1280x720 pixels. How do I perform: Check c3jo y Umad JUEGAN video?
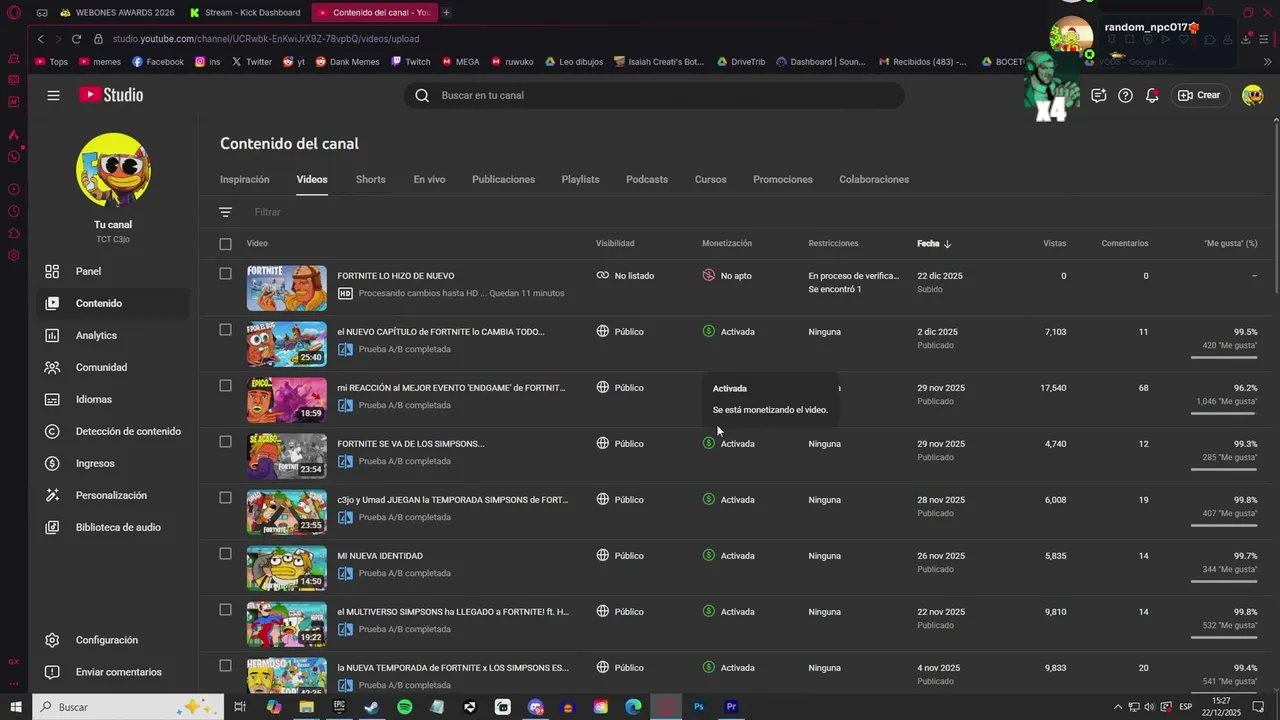[x=225, y=498]
